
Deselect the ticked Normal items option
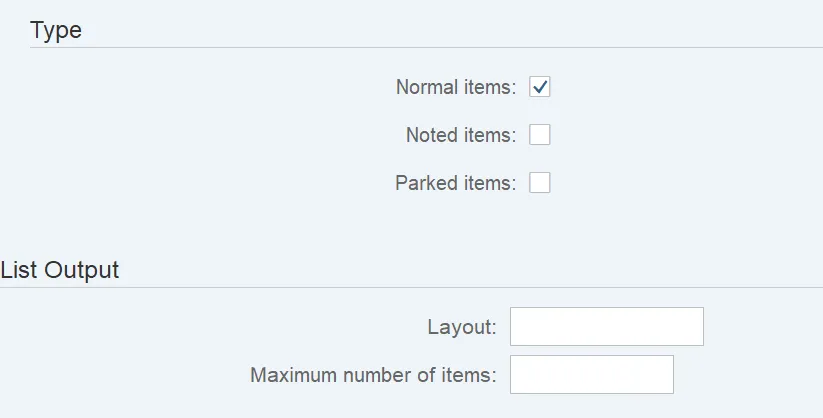[x=540, y=87]
